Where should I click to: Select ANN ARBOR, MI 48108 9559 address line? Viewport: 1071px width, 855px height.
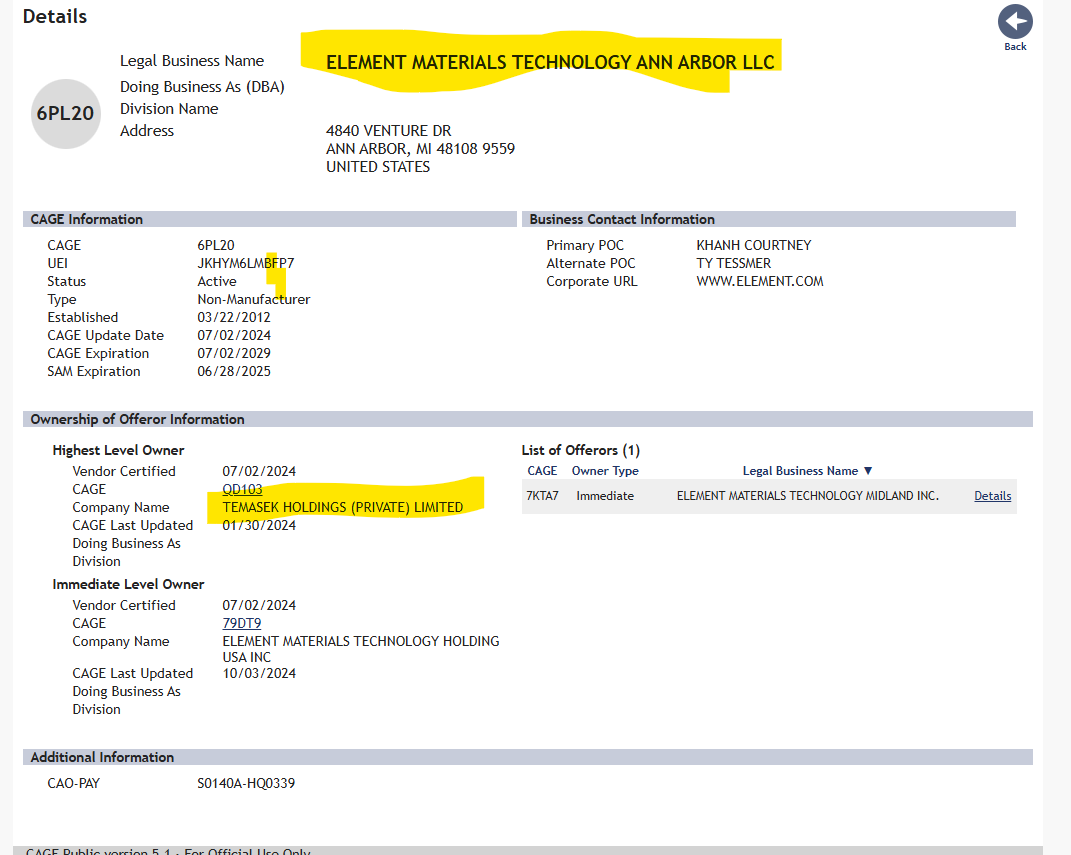(420, 149)
